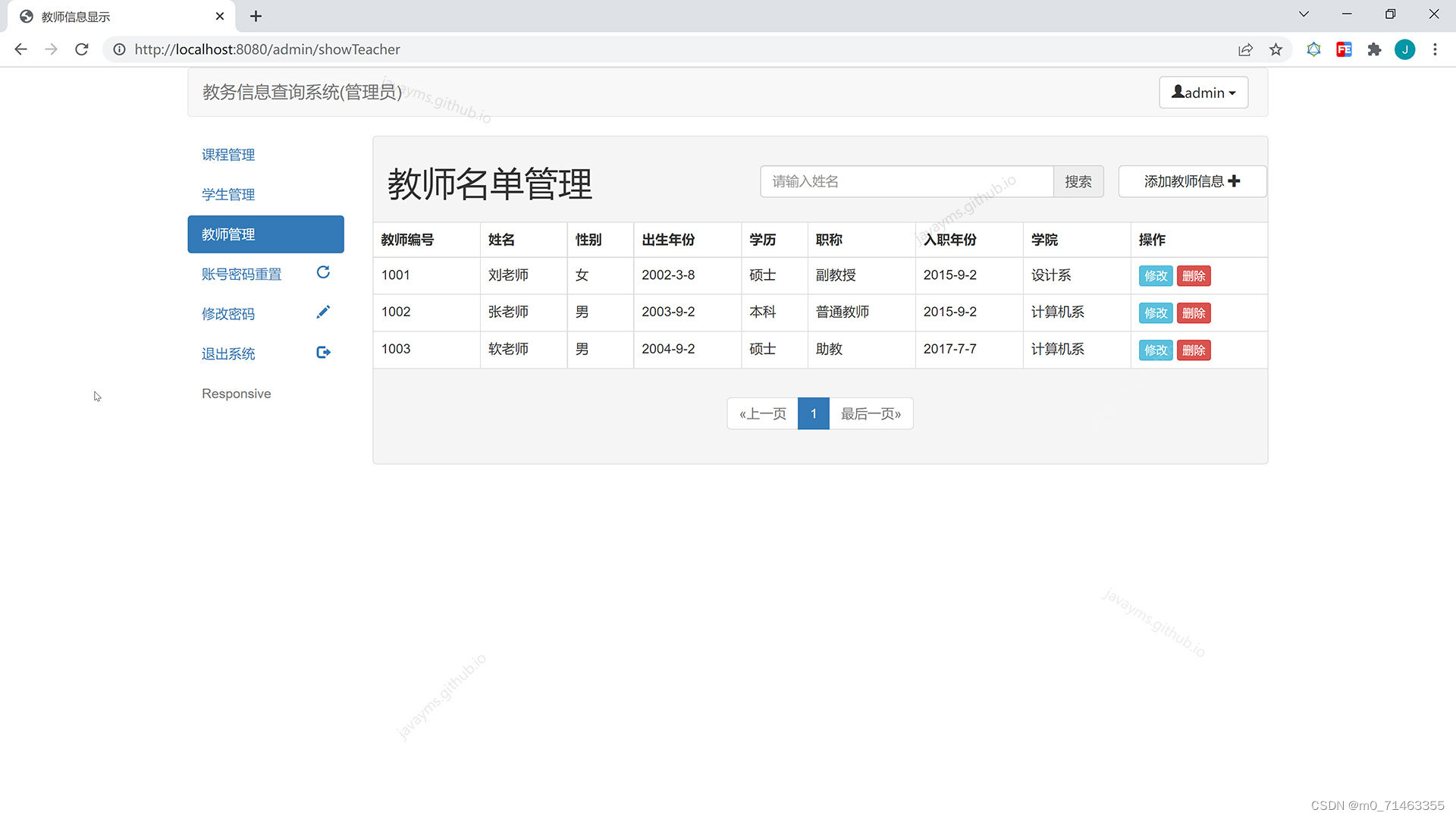Click the reset icon beside 账号密码重置
The image size is (1456, 819).
(323, 272)
